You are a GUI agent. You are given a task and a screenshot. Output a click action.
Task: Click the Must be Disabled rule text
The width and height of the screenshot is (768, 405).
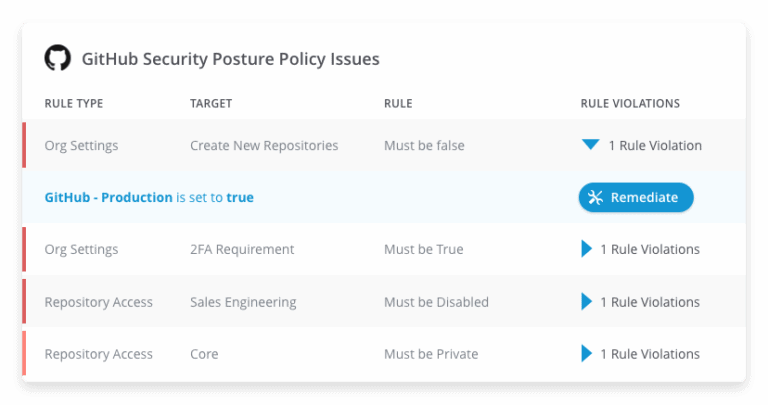point(436,302)
